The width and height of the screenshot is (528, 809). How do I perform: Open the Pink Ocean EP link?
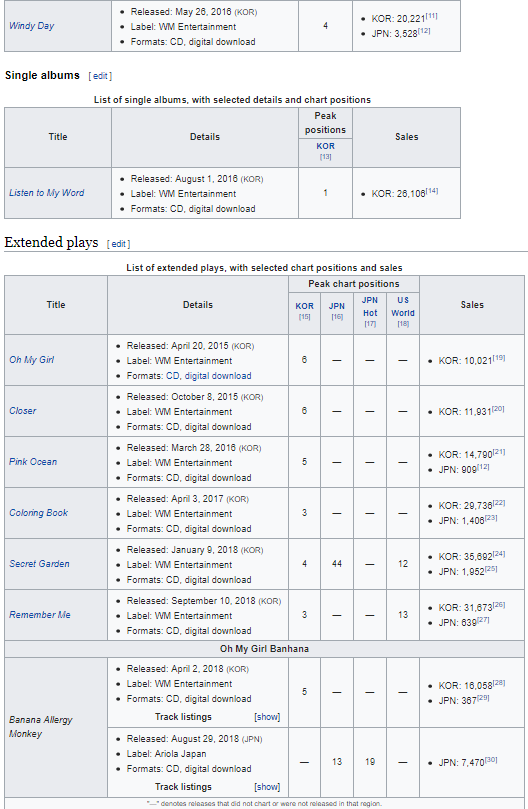click(x=33, y=462)
